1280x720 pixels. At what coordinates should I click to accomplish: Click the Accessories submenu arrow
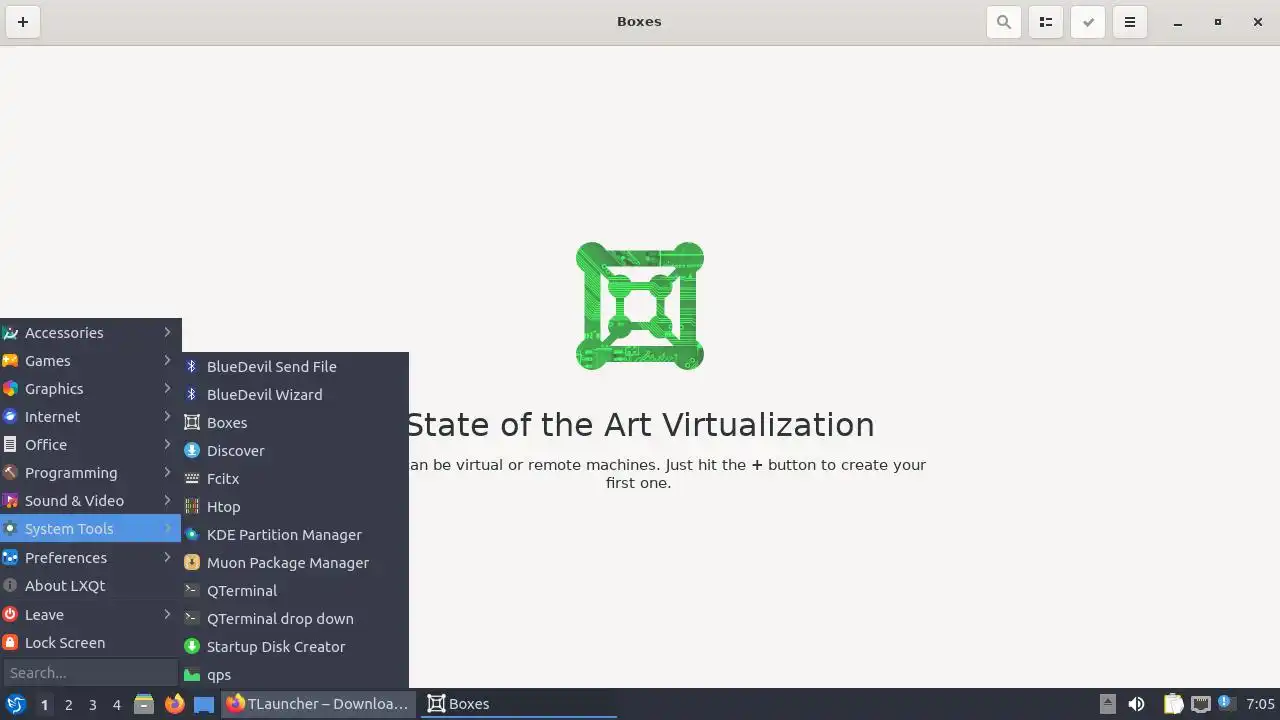point(167,333)
